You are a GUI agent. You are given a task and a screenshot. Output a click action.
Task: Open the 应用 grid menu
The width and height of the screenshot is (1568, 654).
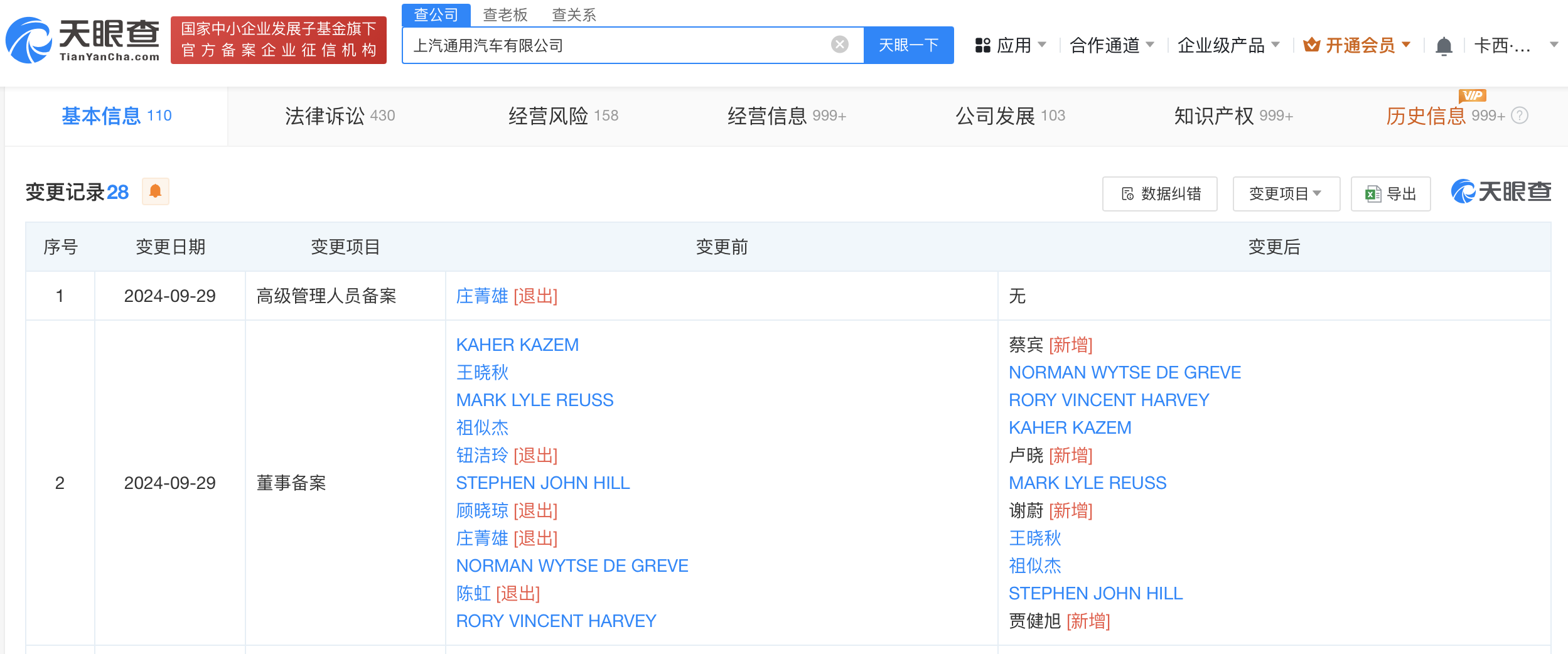[1010, 45]
